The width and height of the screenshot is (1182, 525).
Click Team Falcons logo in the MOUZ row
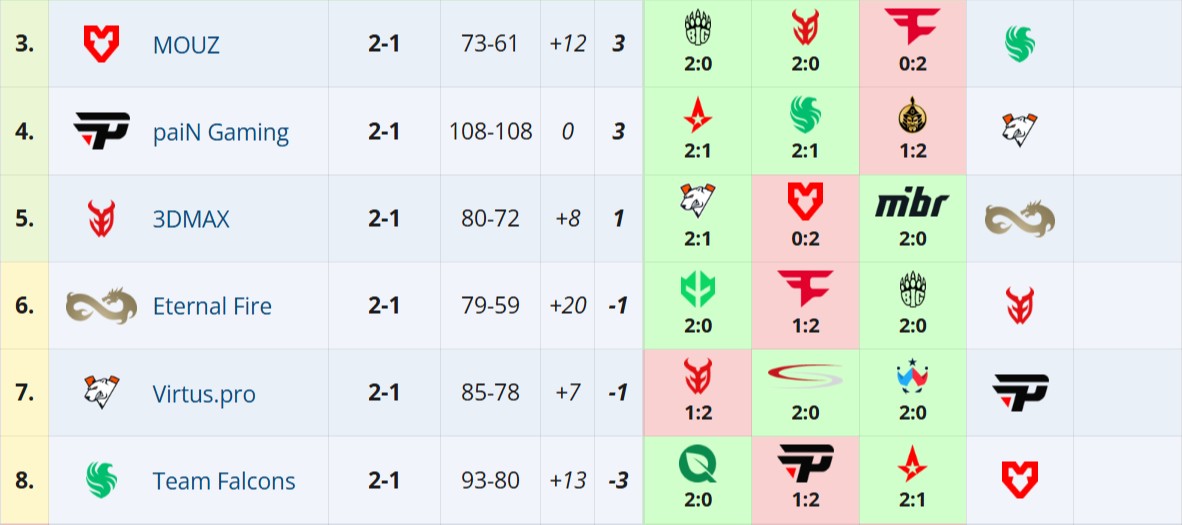[x=1020, y=43]
